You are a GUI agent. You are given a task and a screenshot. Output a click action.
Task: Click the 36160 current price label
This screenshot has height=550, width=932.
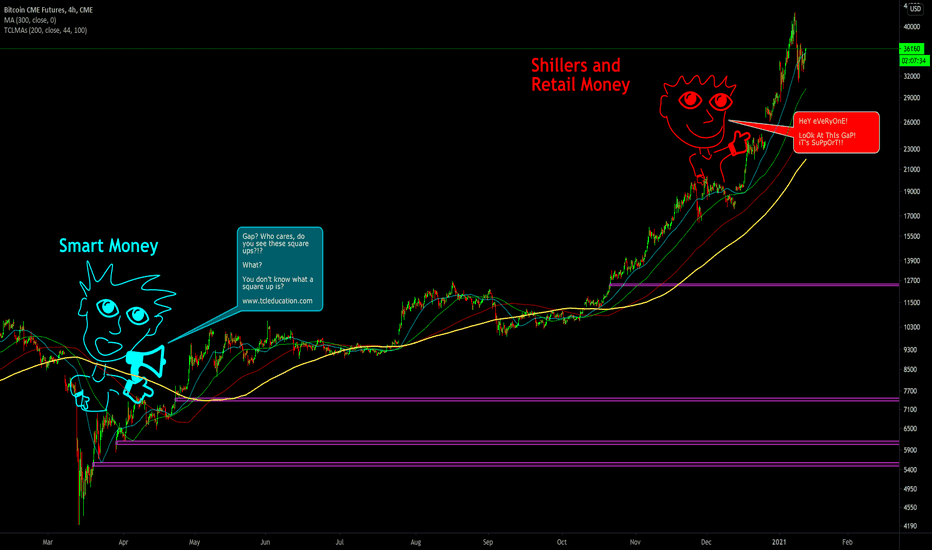(911, 49)
